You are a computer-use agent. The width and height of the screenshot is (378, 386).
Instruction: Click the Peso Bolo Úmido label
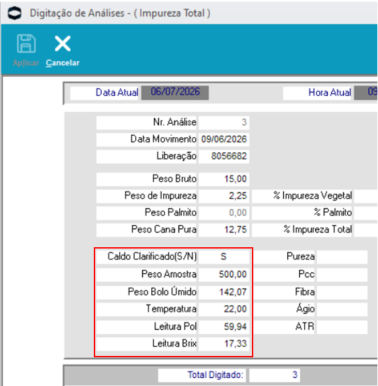tap(162, 292)
